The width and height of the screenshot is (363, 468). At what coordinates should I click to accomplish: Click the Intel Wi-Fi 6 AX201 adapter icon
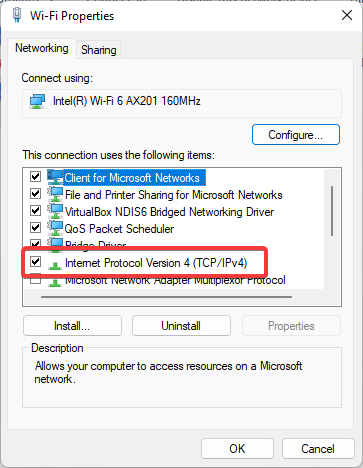click(37, 101)
